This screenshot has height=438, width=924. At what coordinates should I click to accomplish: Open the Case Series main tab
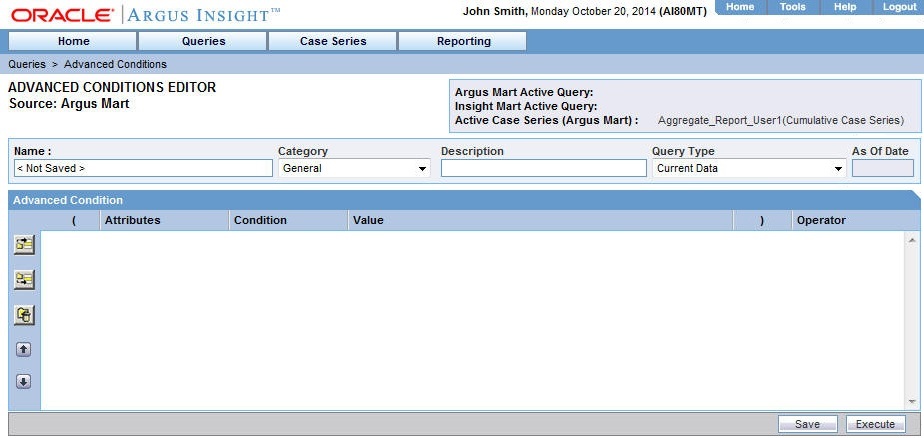pos(333,41)
